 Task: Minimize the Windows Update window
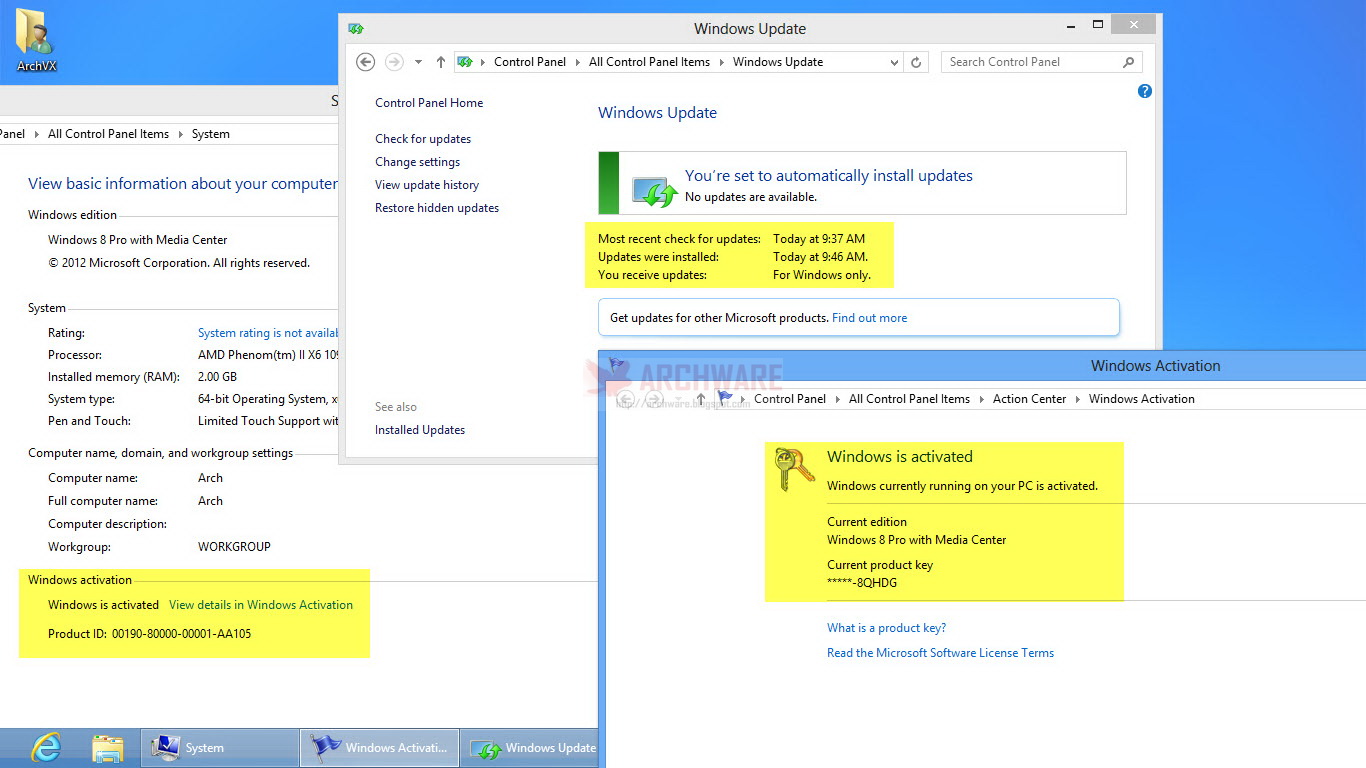tap(1069, 25)
